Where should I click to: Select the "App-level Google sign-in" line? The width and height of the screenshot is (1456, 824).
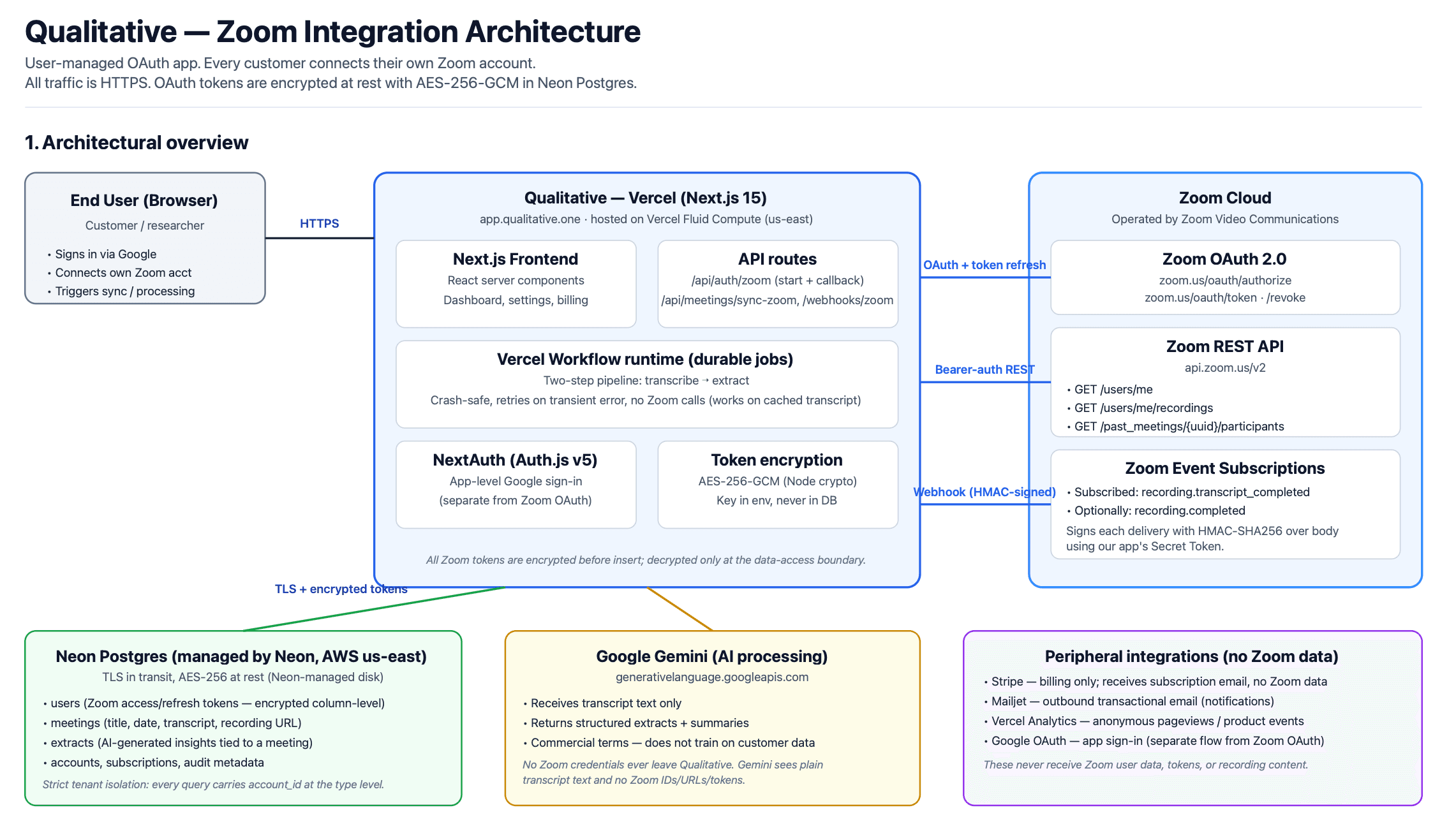click(x=516, y=481)
